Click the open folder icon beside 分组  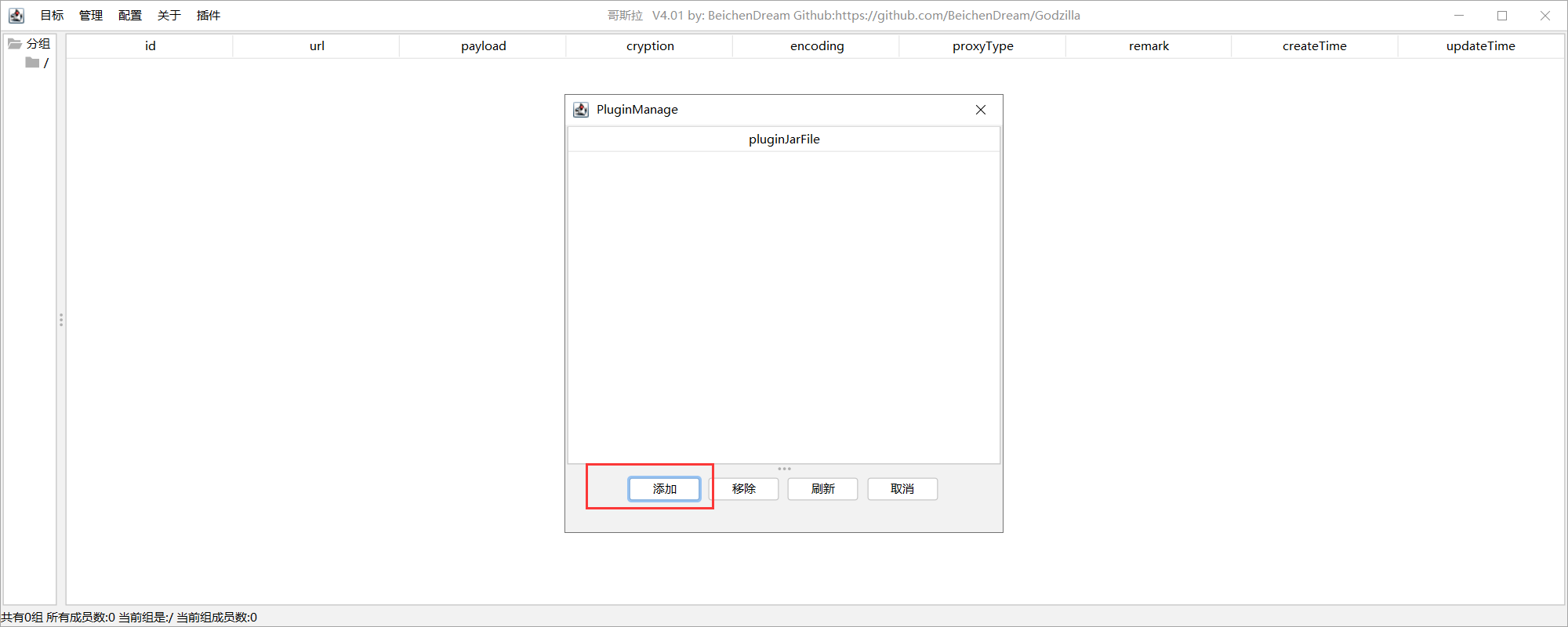15,44
